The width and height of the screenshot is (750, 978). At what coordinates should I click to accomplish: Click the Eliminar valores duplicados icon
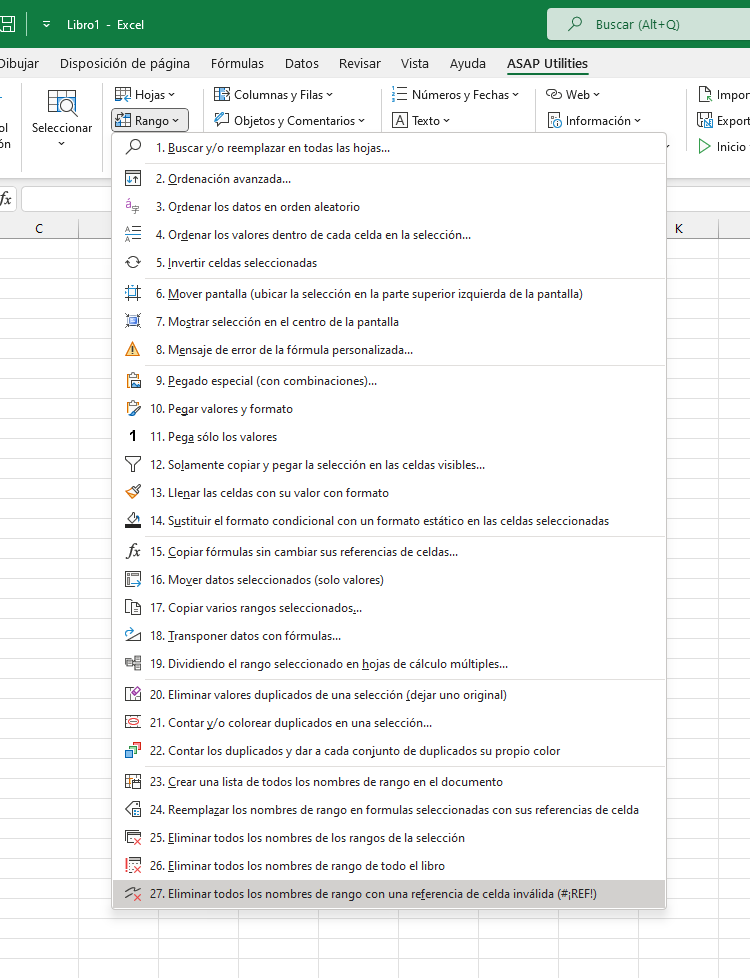[133, 694]
